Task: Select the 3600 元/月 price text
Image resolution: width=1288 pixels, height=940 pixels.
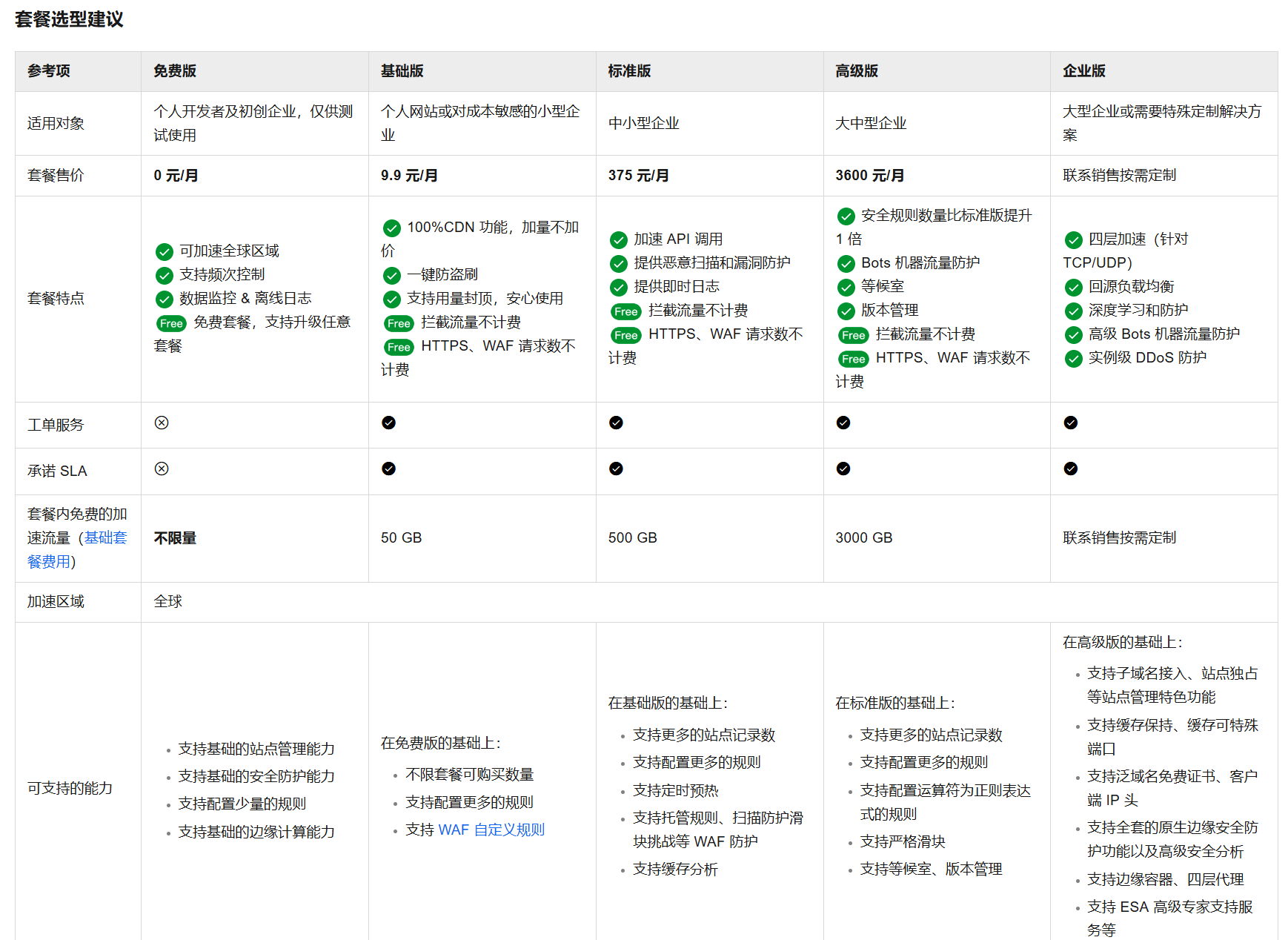Action: 869,176
